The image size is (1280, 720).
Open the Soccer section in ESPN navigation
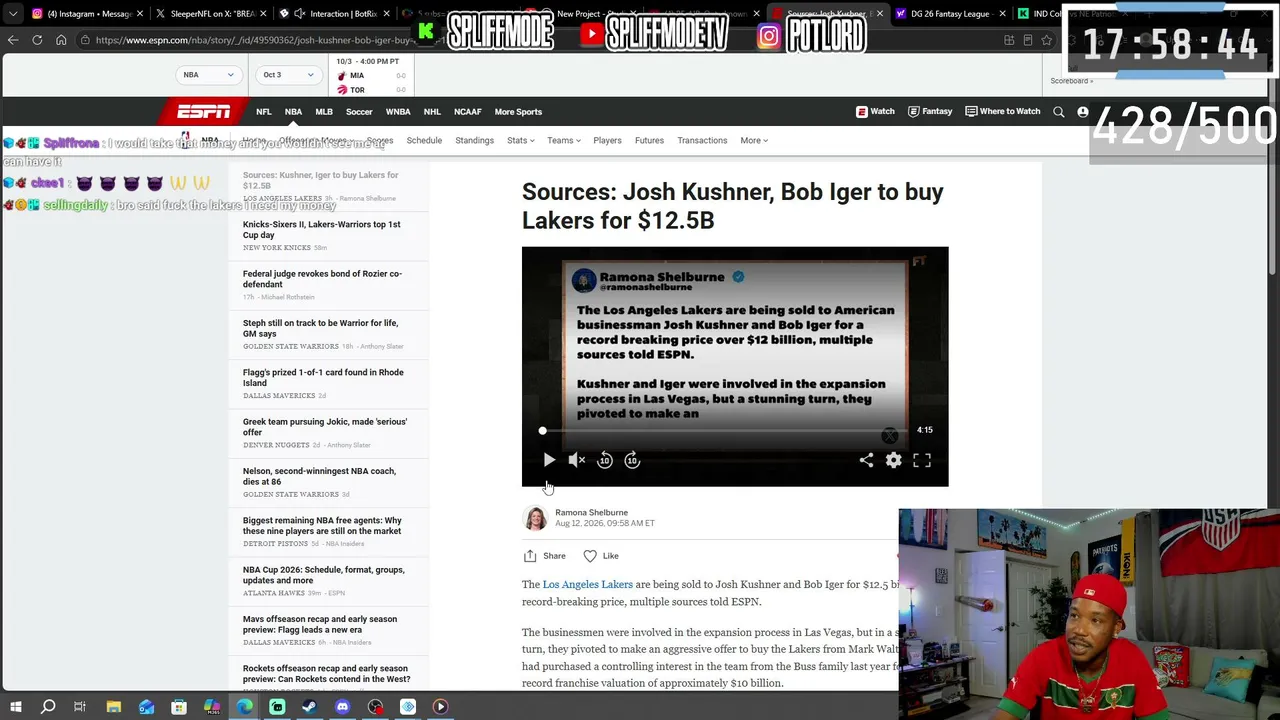coord(359,112)
